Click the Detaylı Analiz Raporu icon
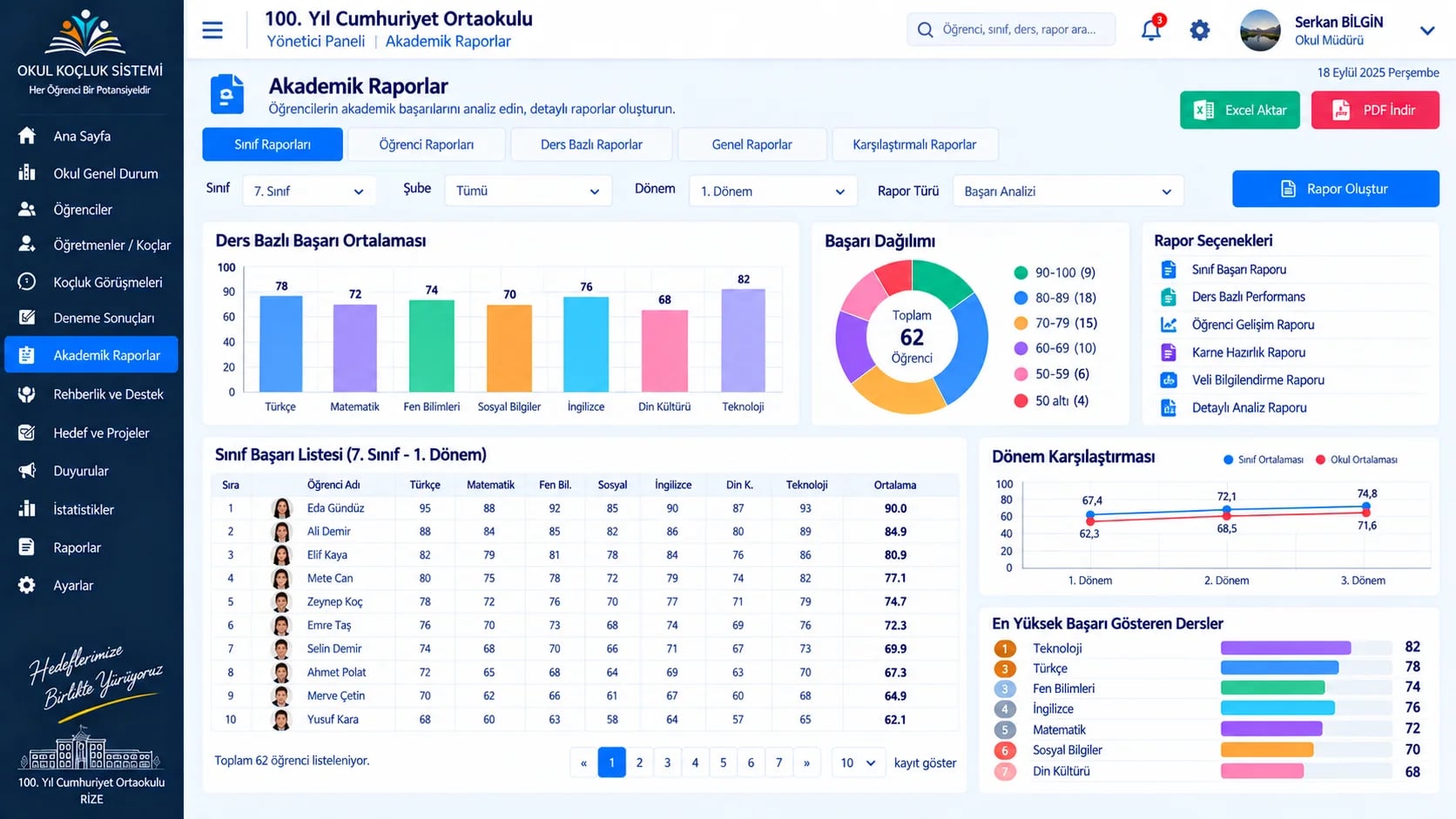Screen dimensions: 1456x819 pyautogui.click(x=1169, y=407)
